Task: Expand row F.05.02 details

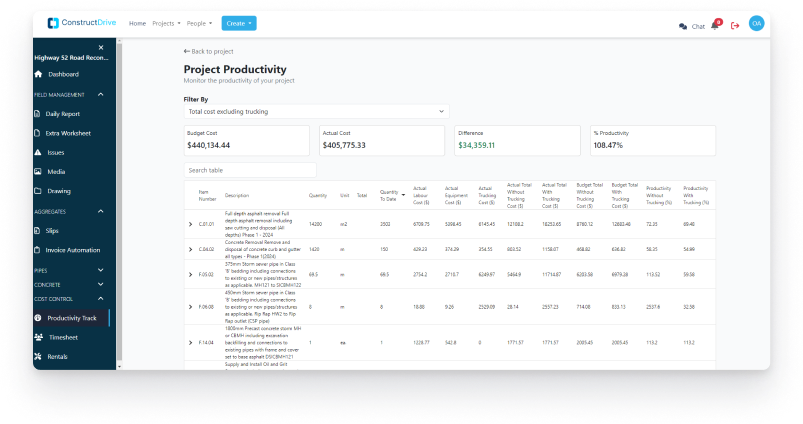Action: point(191,272)
